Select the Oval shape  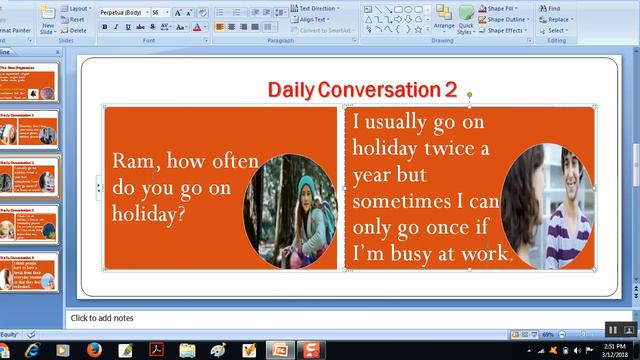point(408,9)
